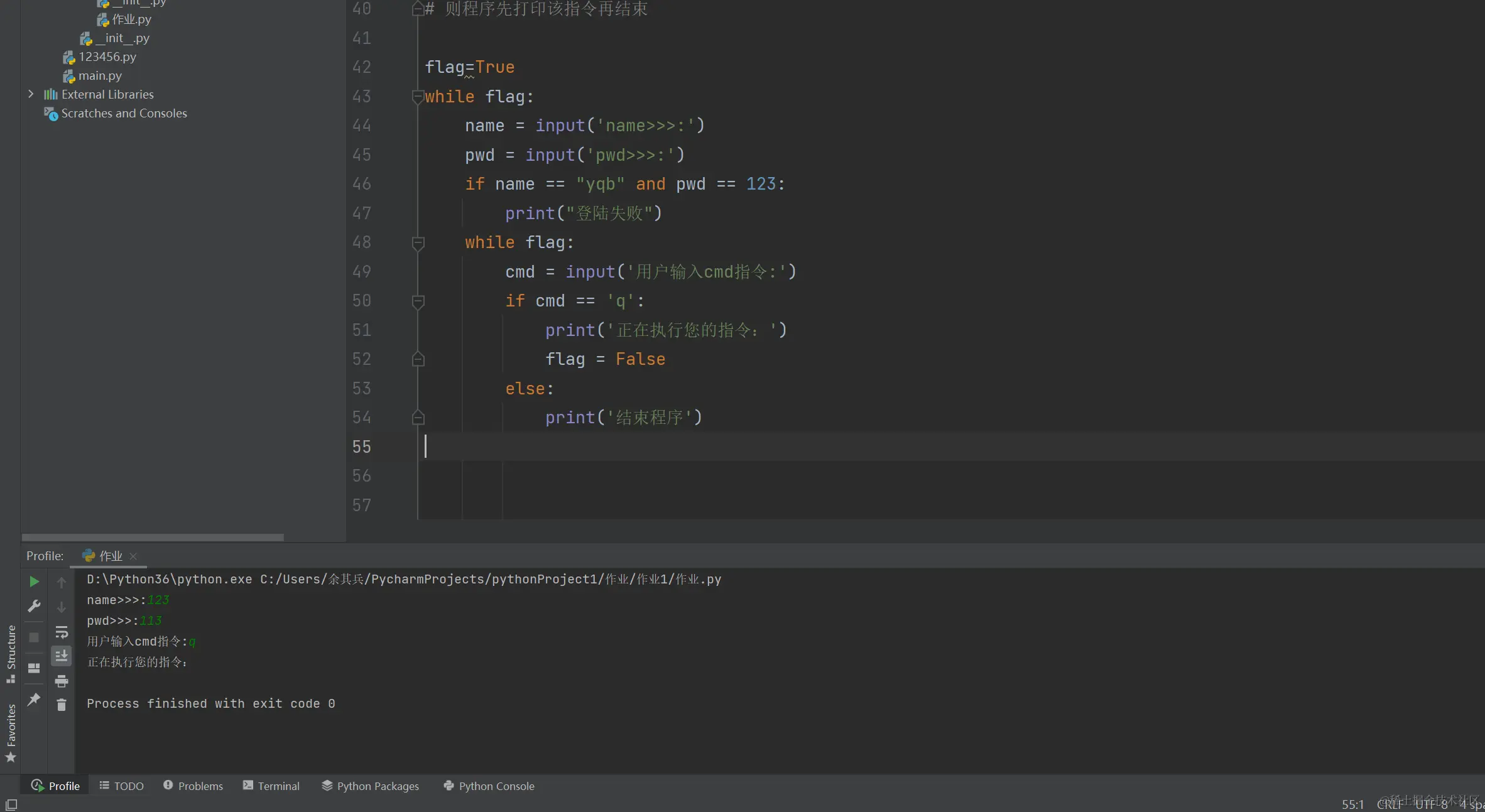Open the Structure side panel

click(x=11, y=653)
